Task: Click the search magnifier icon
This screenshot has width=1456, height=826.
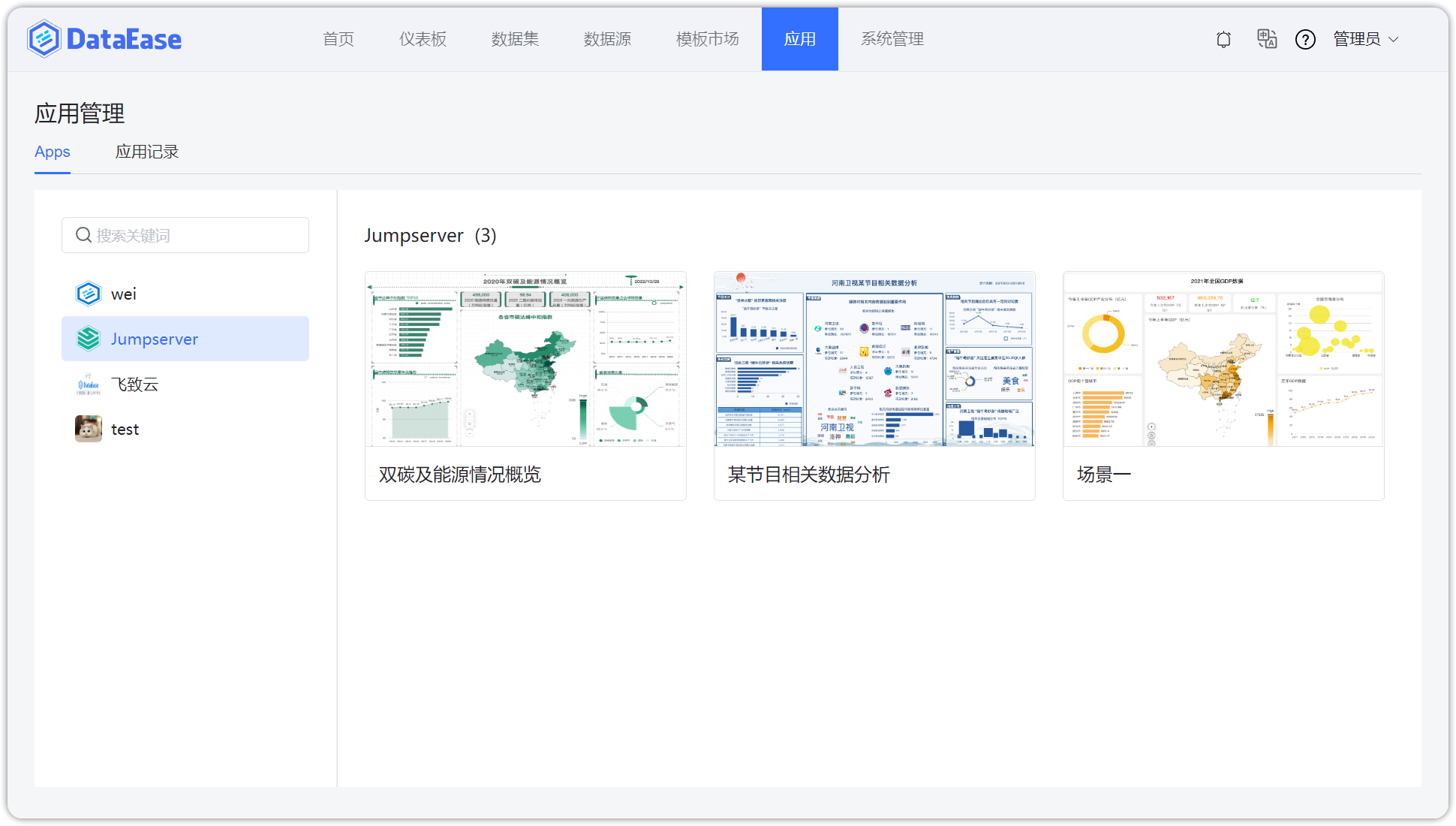Action: [x=83, y=235]
